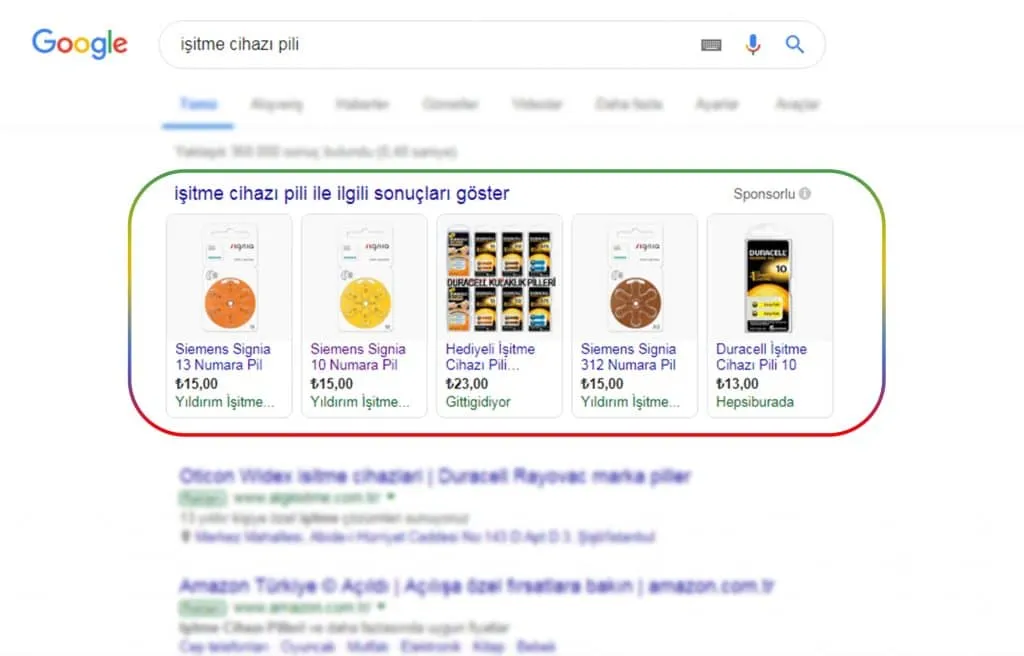Start voice search with microphone icon
This screenshot has height=656, width=1024.
click(752, 44)
